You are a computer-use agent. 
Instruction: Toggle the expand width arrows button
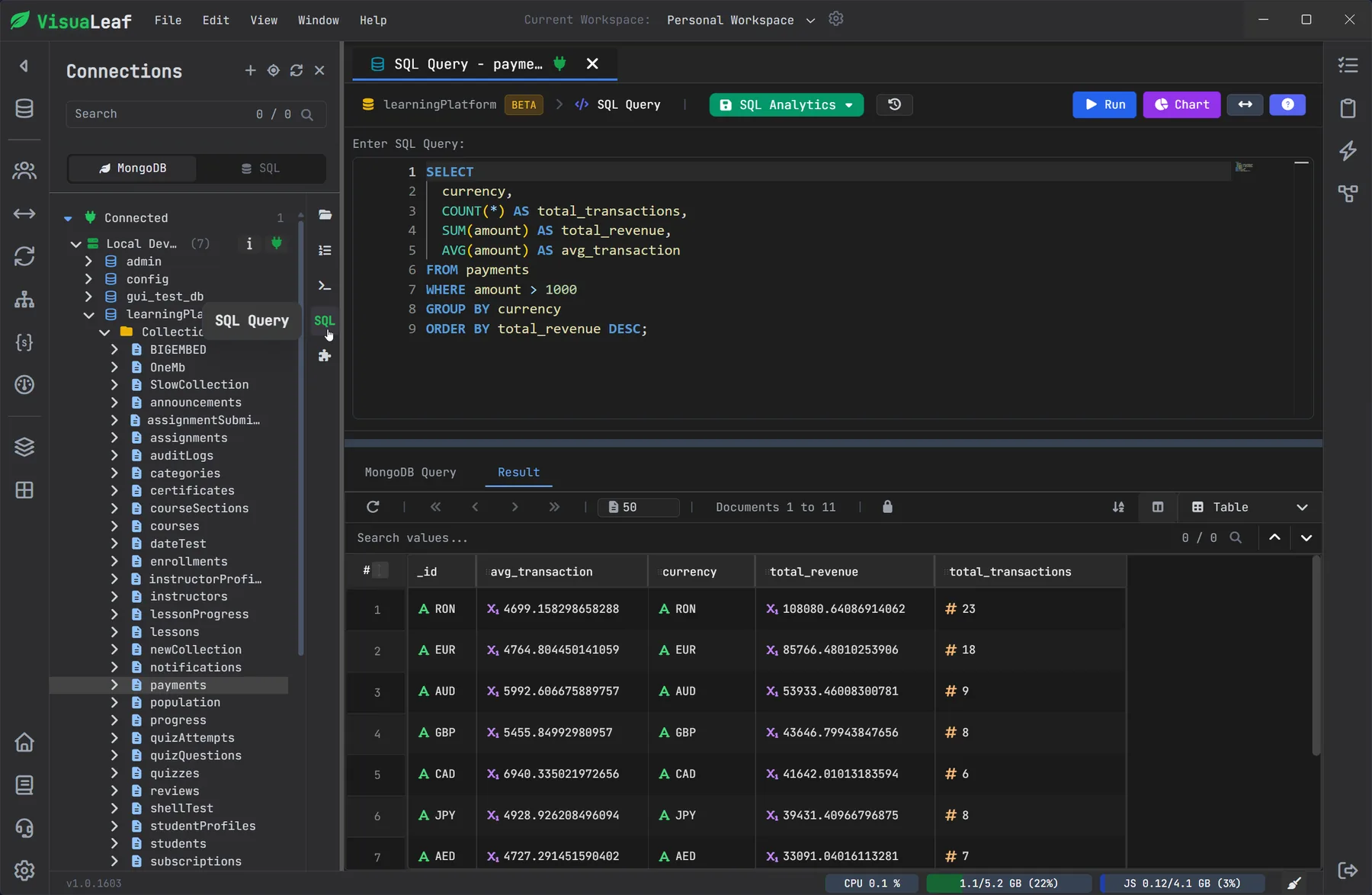[1245, 104]
